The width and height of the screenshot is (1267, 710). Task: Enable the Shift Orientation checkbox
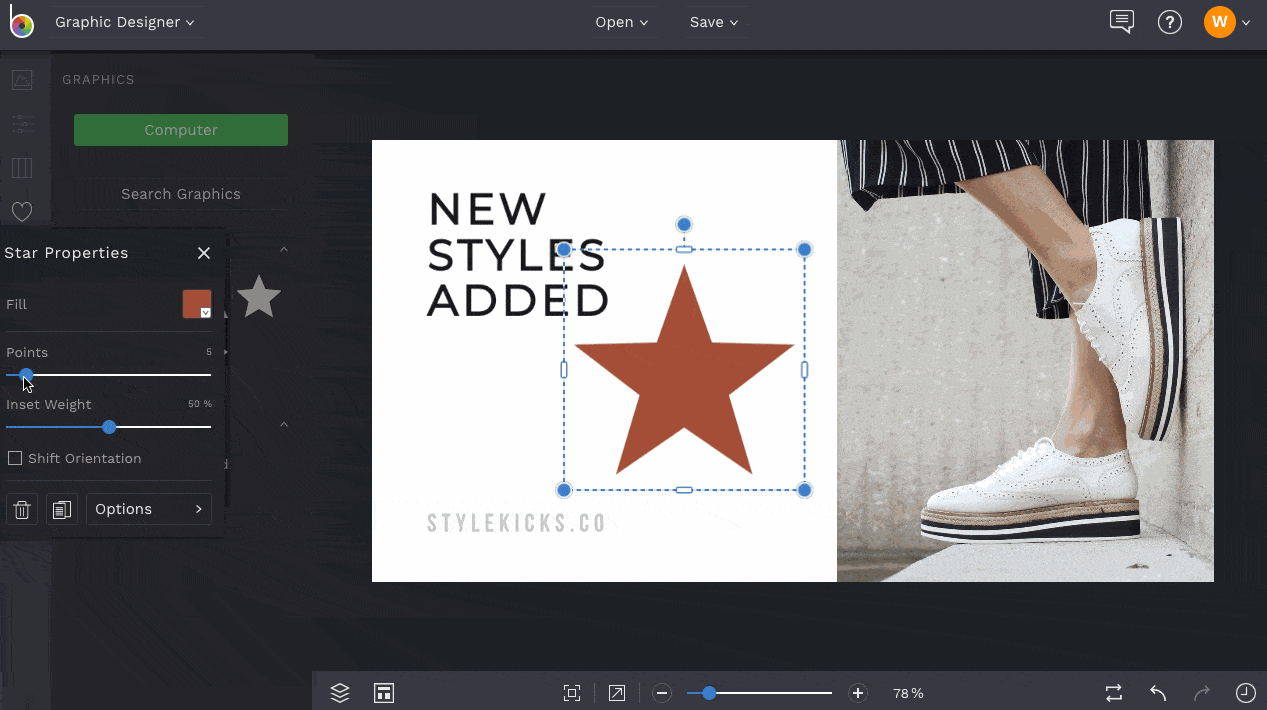pyautogui.click(x=15, y=458)
